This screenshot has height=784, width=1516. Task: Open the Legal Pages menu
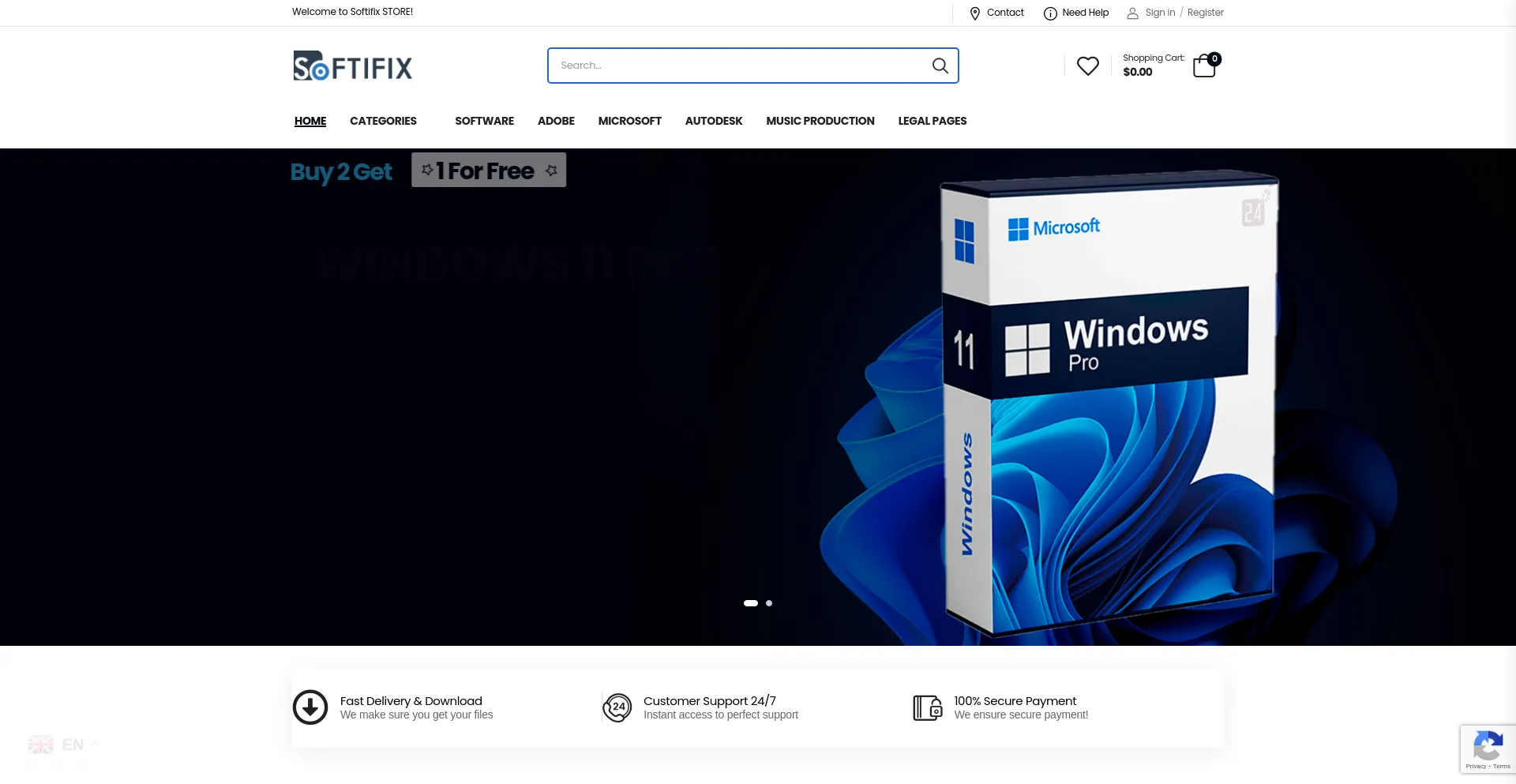(932, 121)
